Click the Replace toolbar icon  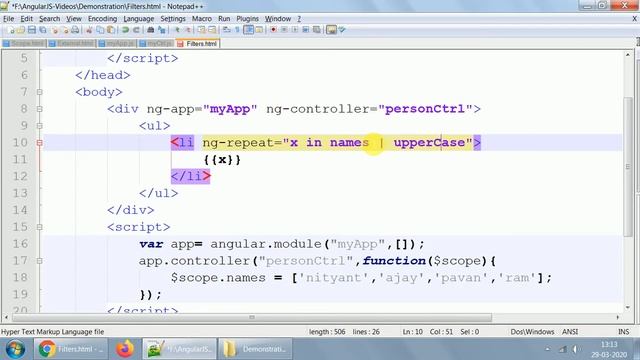click(162, 30)
